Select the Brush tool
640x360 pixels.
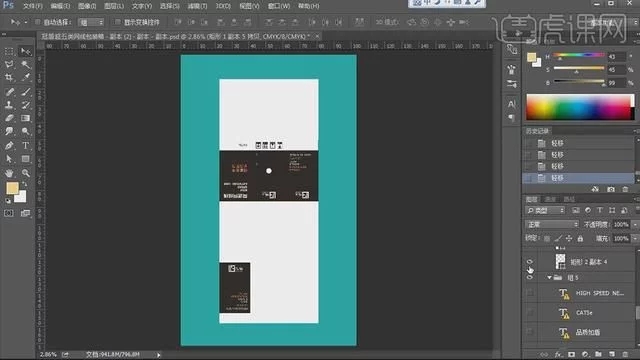coord(25,92)
